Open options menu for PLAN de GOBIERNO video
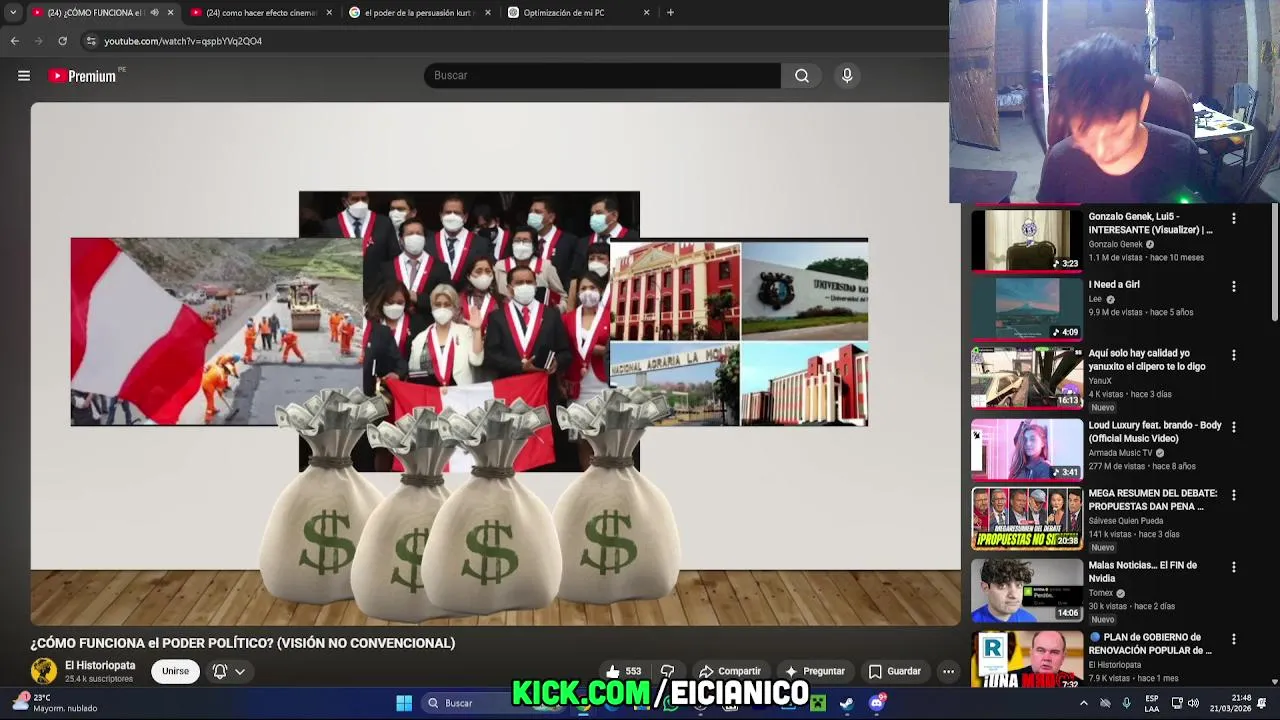Viewport: 1280px width, 720px height. point(1233,639)
